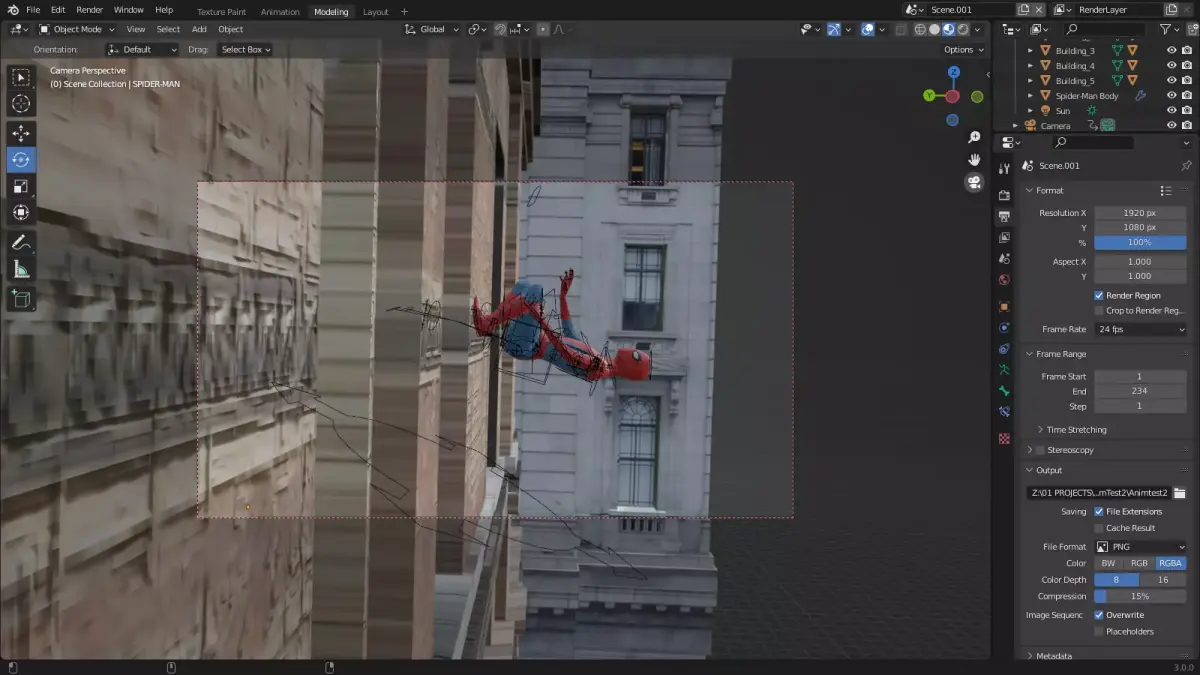1200x675 pixels.
Task: Open the Render menu
Action: tap(89, 10)
